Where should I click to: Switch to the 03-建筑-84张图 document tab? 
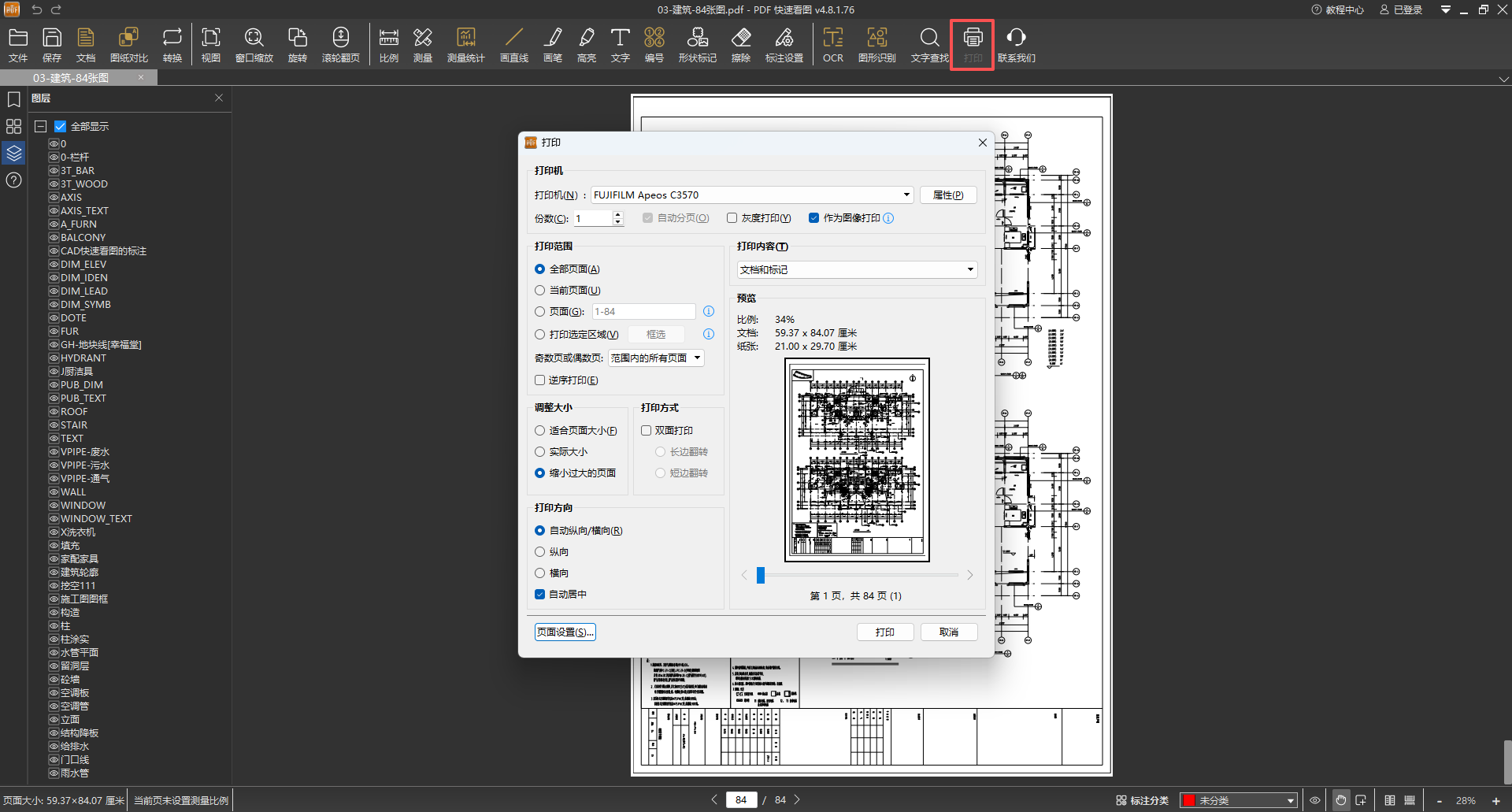coord(71,78)
